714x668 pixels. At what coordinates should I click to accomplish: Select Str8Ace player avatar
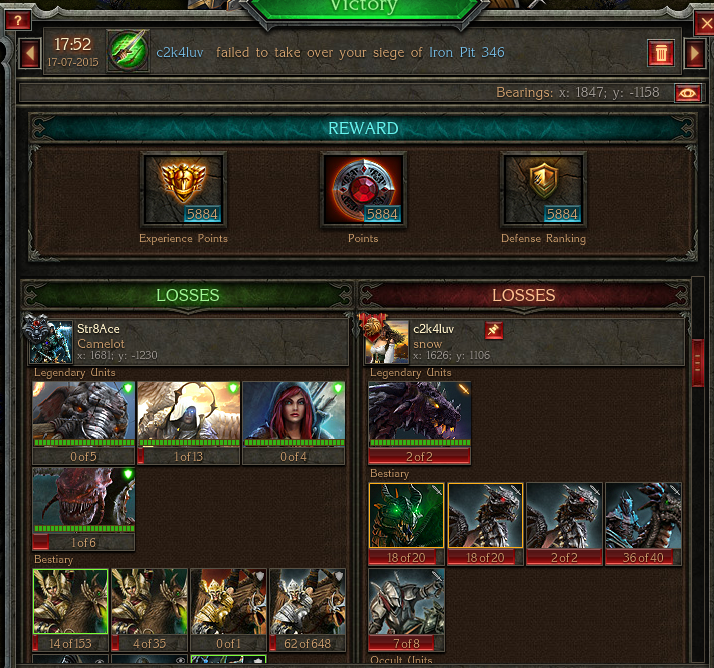(49, 340)
